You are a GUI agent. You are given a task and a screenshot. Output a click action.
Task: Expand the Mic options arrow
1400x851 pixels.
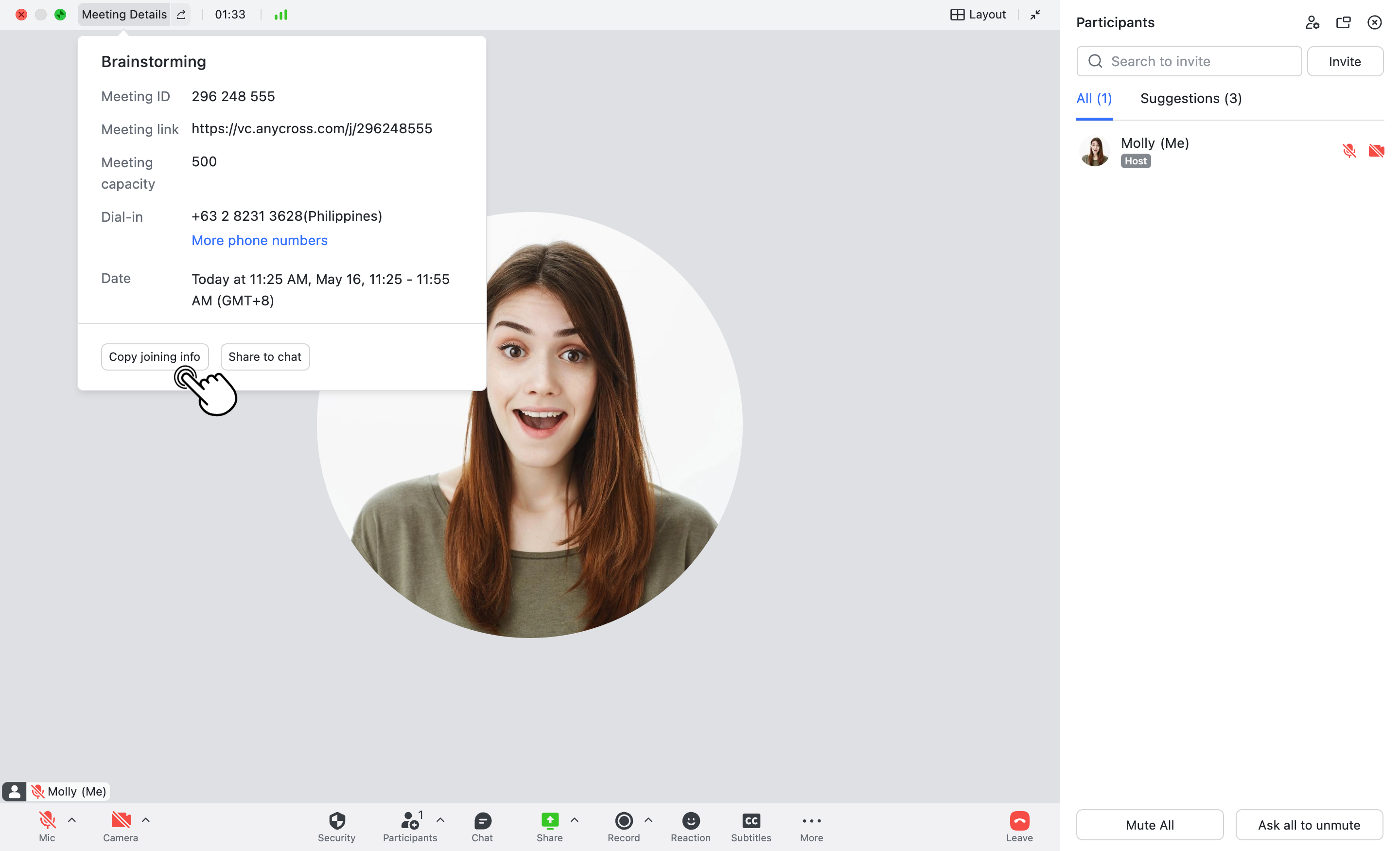point(72,820)
